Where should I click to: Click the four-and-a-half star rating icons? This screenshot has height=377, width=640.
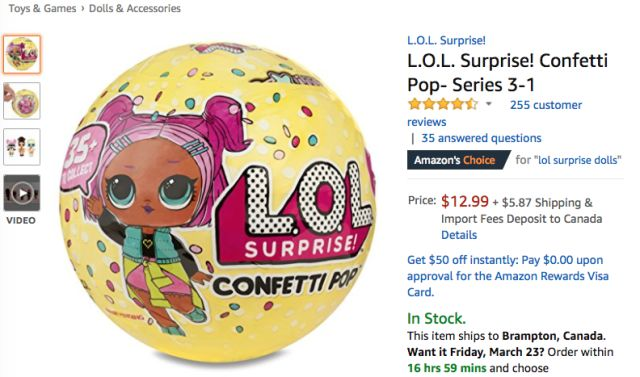tap(443, 104)
